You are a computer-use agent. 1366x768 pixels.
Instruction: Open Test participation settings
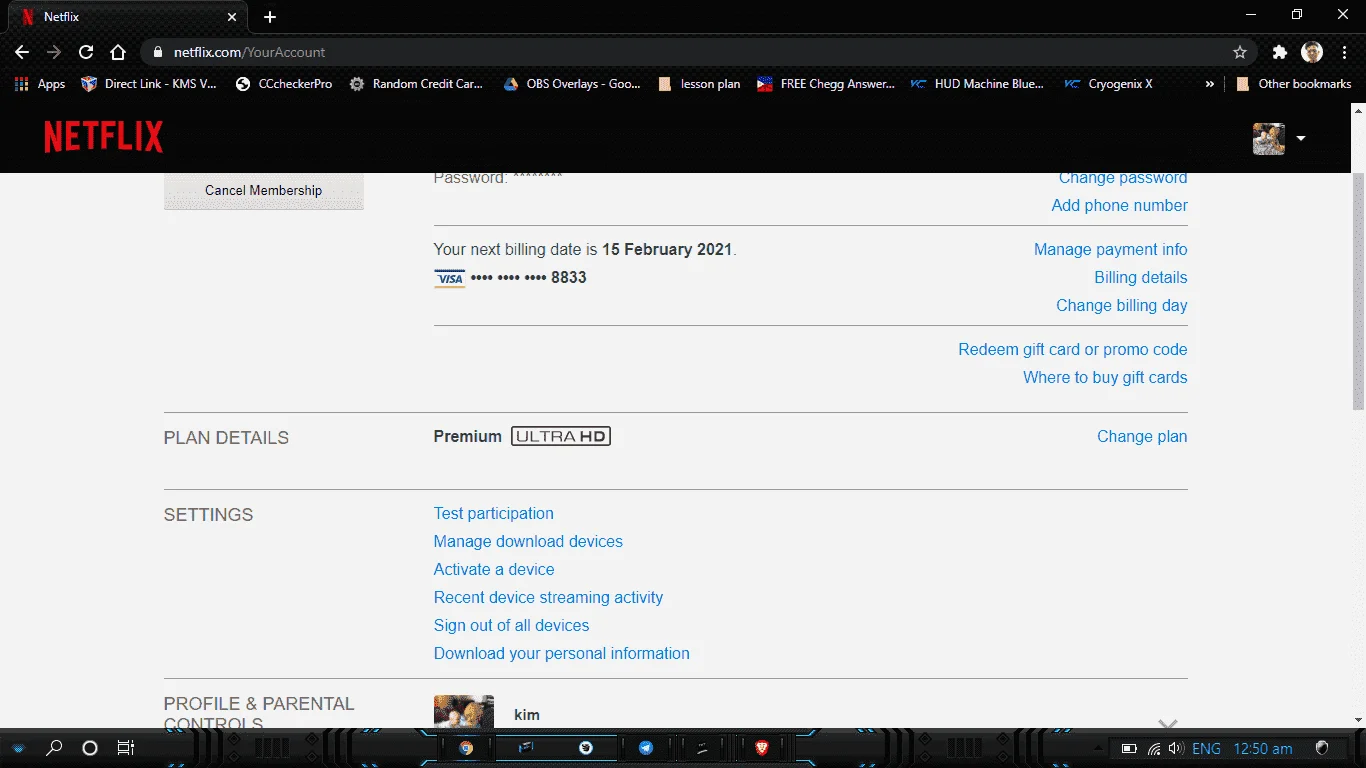point(493,513)
